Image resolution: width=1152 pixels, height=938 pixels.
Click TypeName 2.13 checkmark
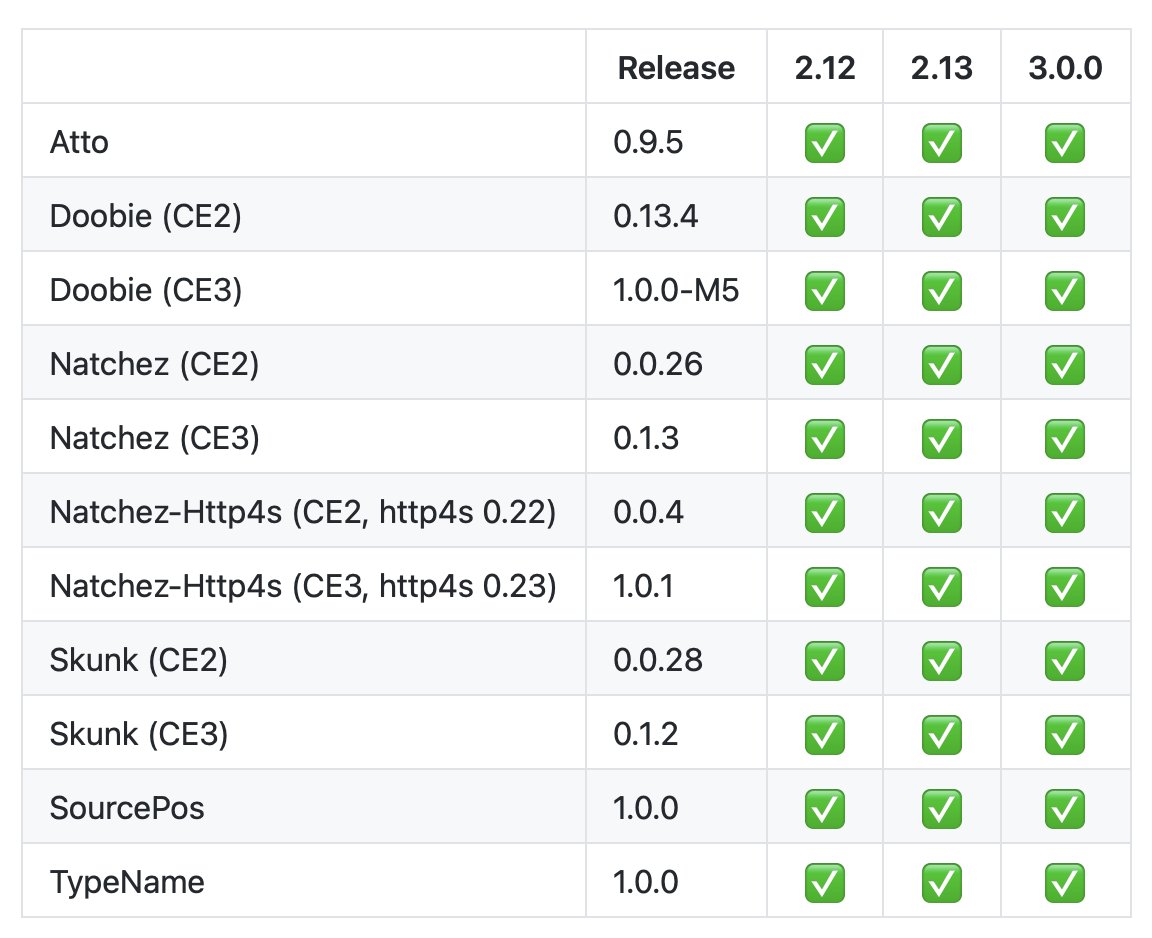[942, 883]
